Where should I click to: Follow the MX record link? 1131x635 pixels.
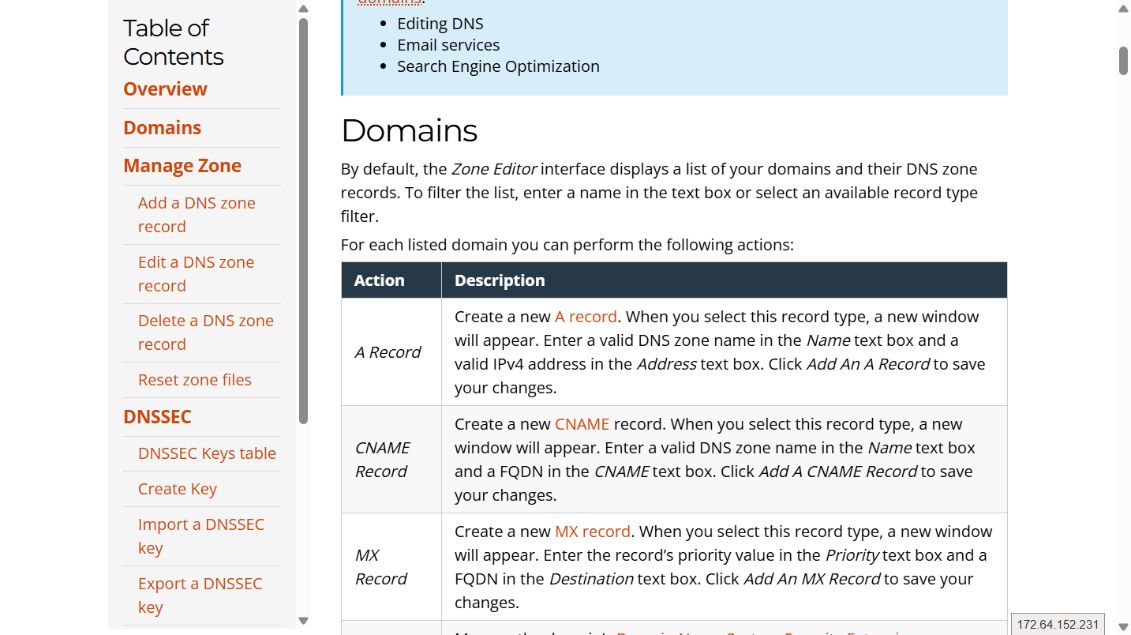(x=592, y=532)
